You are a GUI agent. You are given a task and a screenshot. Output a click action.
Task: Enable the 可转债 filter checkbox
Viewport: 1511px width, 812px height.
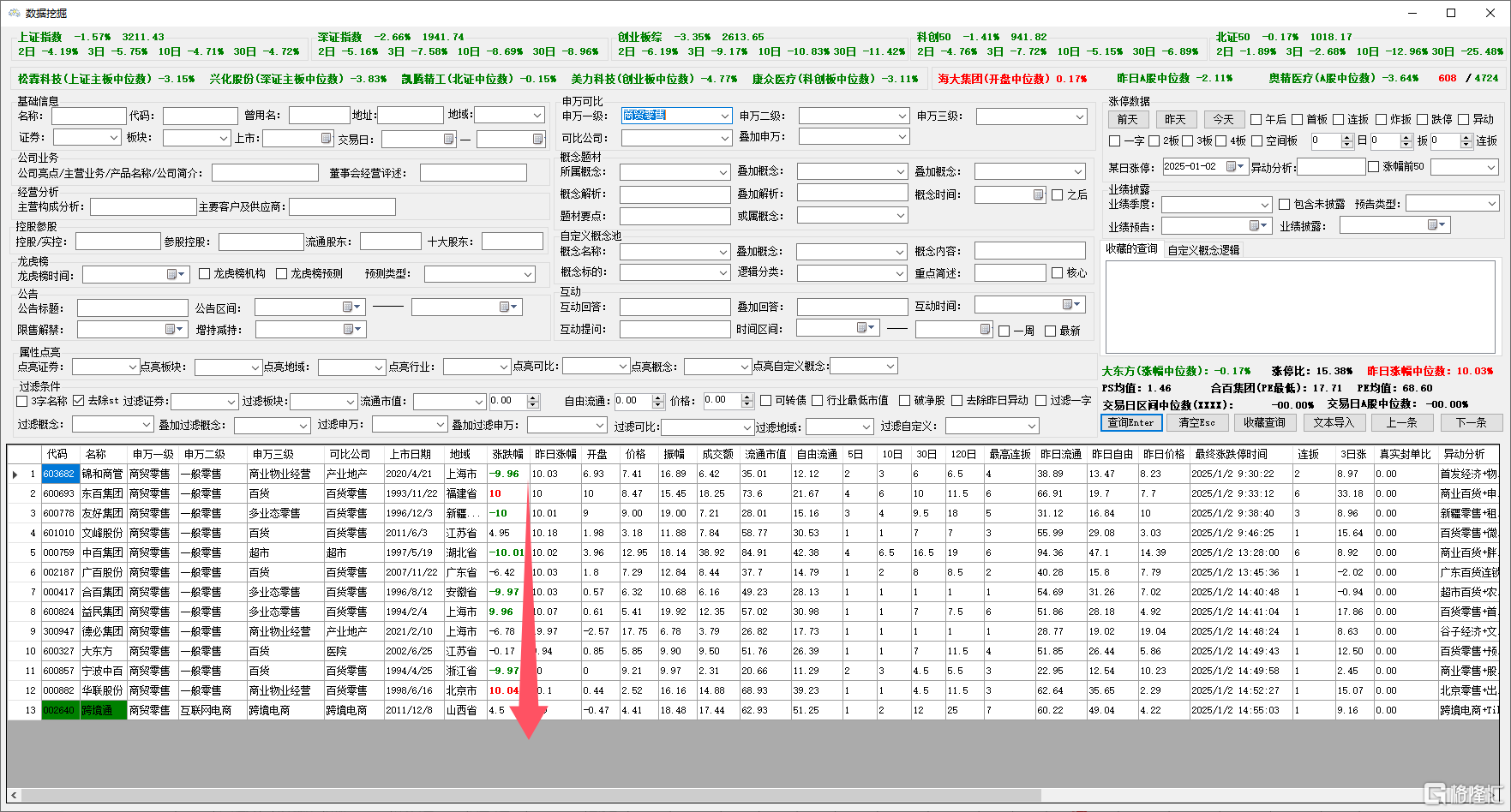(x=765, y=400)
